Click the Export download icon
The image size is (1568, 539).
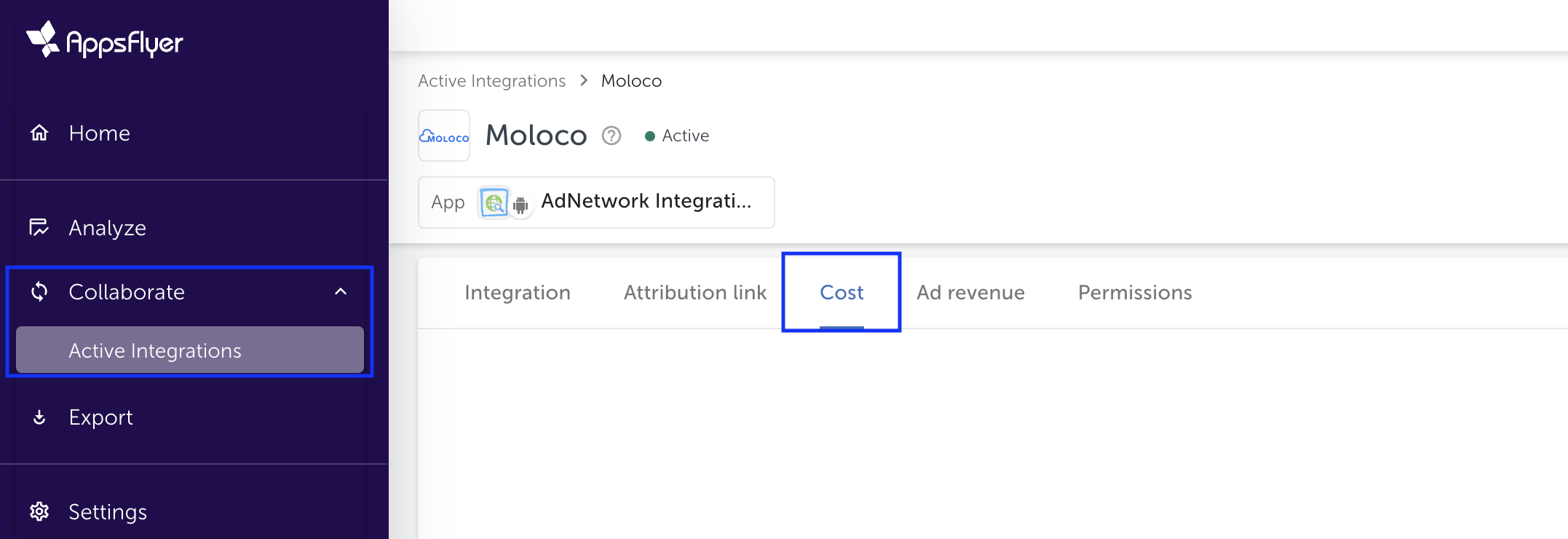pyautogui.click(x=39, y=417)
